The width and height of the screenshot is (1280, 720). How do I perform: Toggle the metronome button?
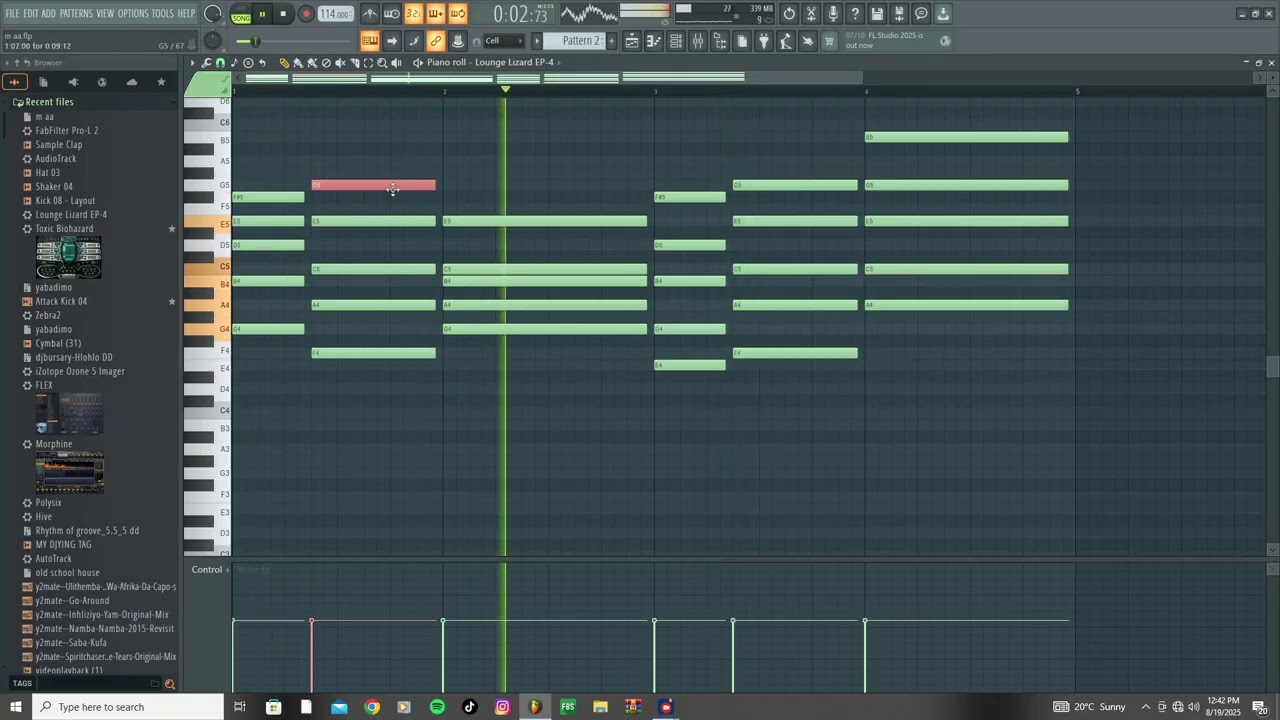(370, 14)
